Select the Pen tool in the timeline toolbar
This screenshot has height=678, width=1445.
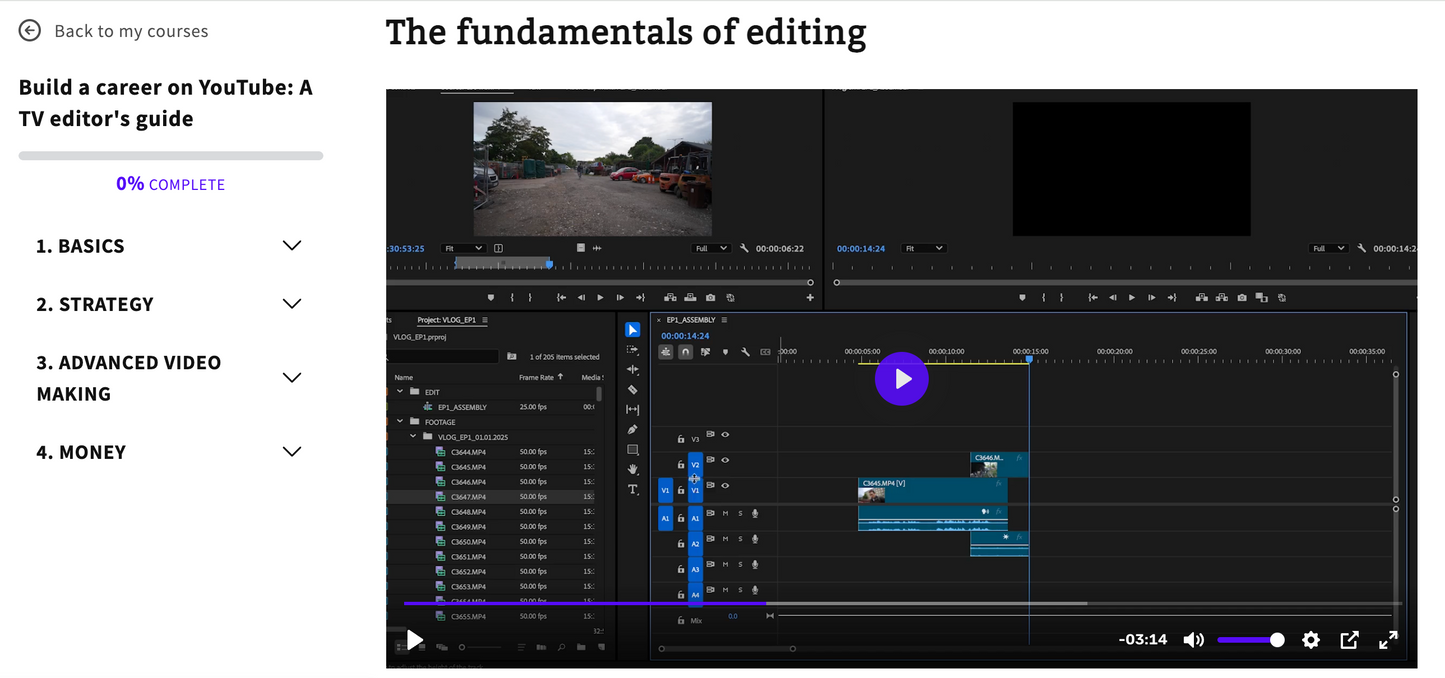coord(632,429)
